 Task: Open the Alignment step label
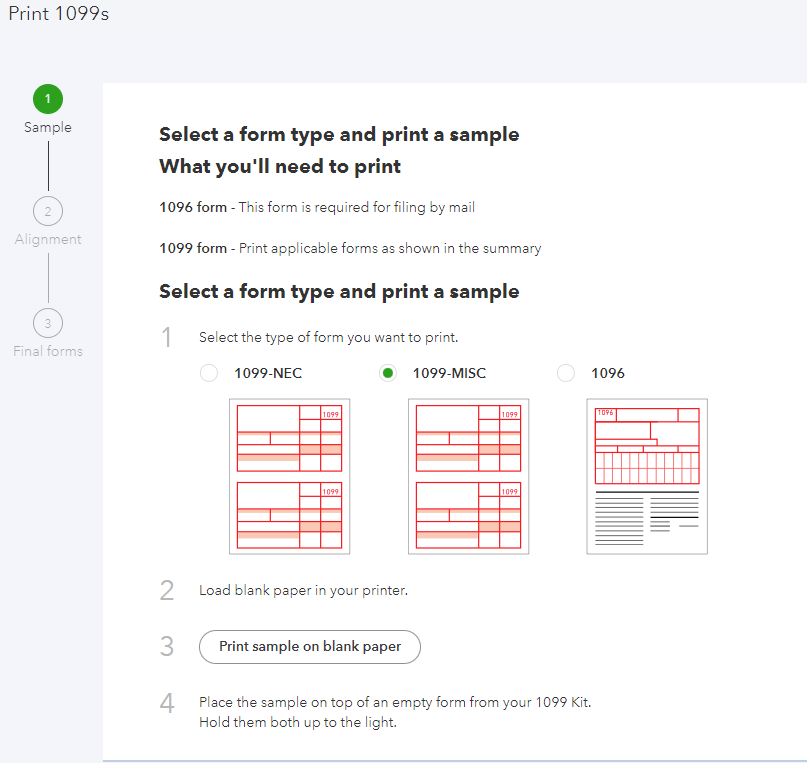pos(48,239)
